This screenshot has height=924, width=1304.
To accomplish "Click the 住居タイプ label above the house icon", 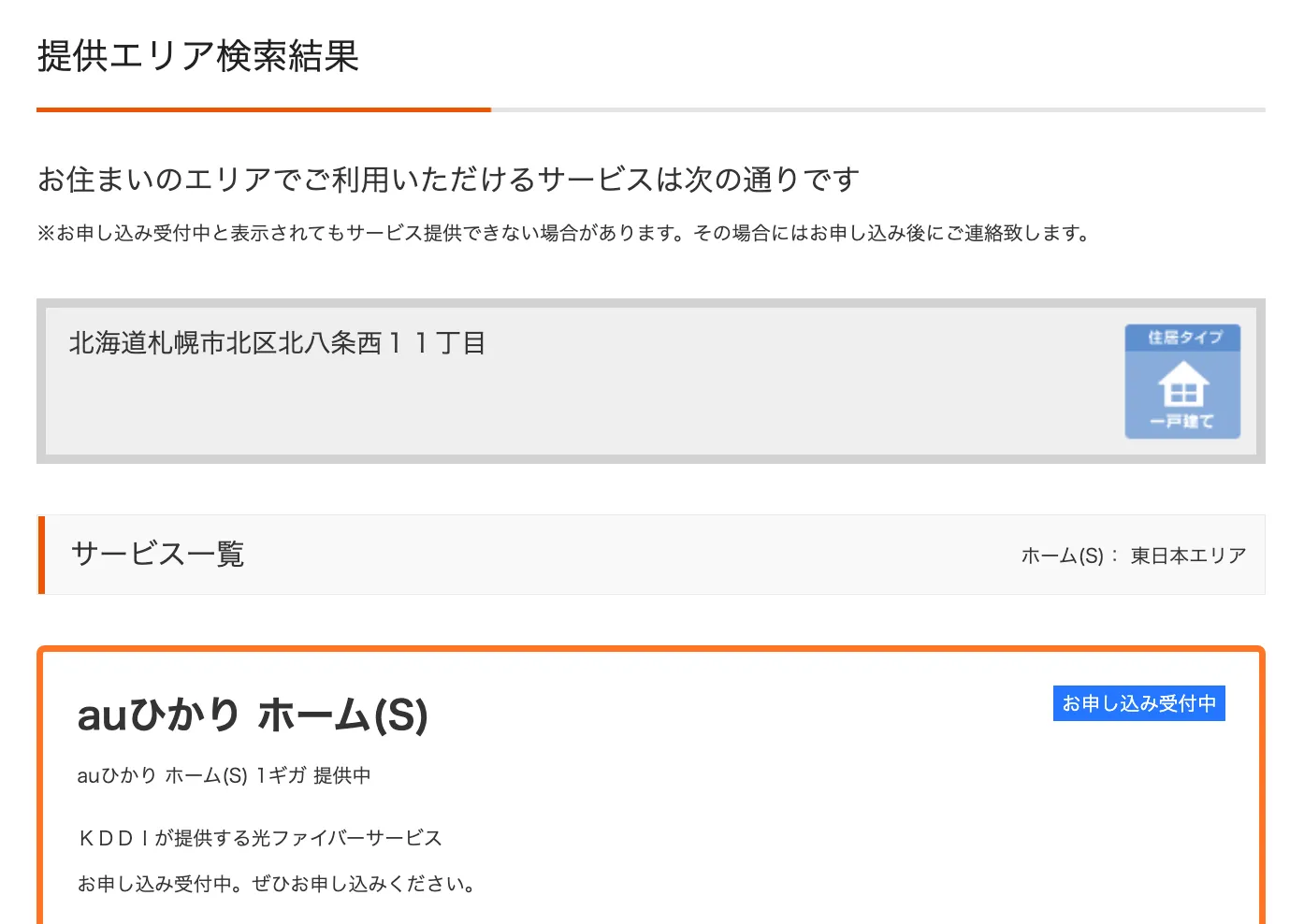I will coord(1182,339).
